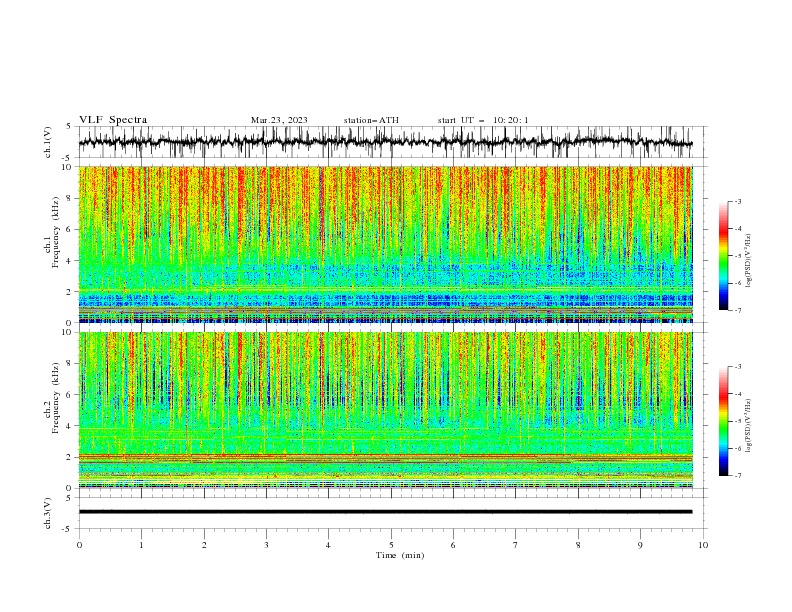Select the "start UT = 10:20:1" text
Image resolution: width=792 pixels, height=612 pixels.
[483, 120]
